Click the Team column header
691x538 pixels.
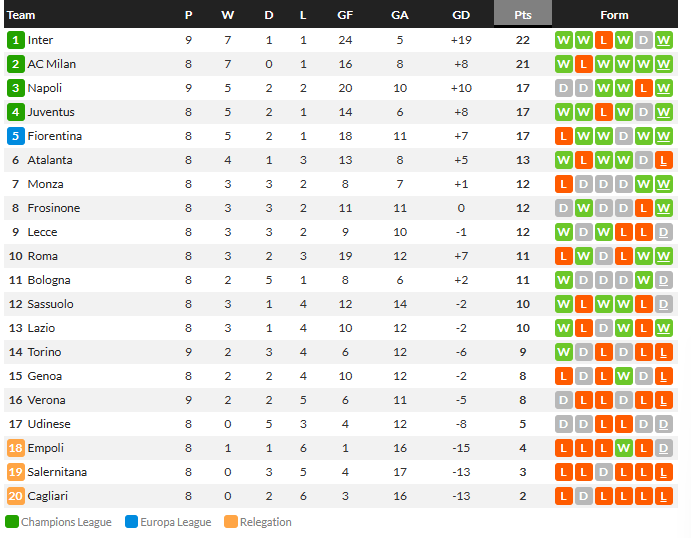point(21,15)
